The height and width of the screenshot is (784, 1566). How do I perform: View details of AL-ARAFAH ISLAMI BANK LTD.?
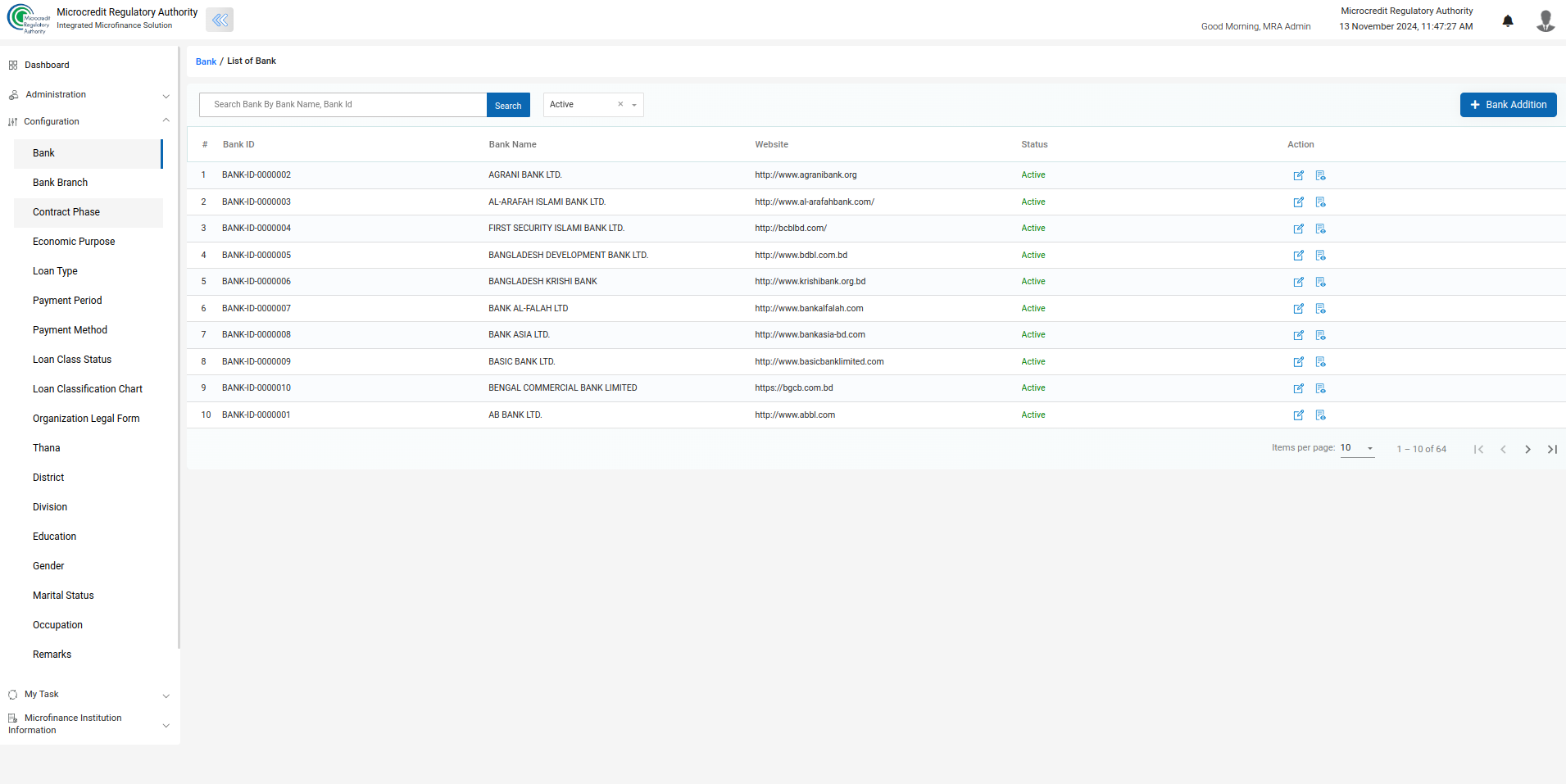click(x=1321, y=202)
